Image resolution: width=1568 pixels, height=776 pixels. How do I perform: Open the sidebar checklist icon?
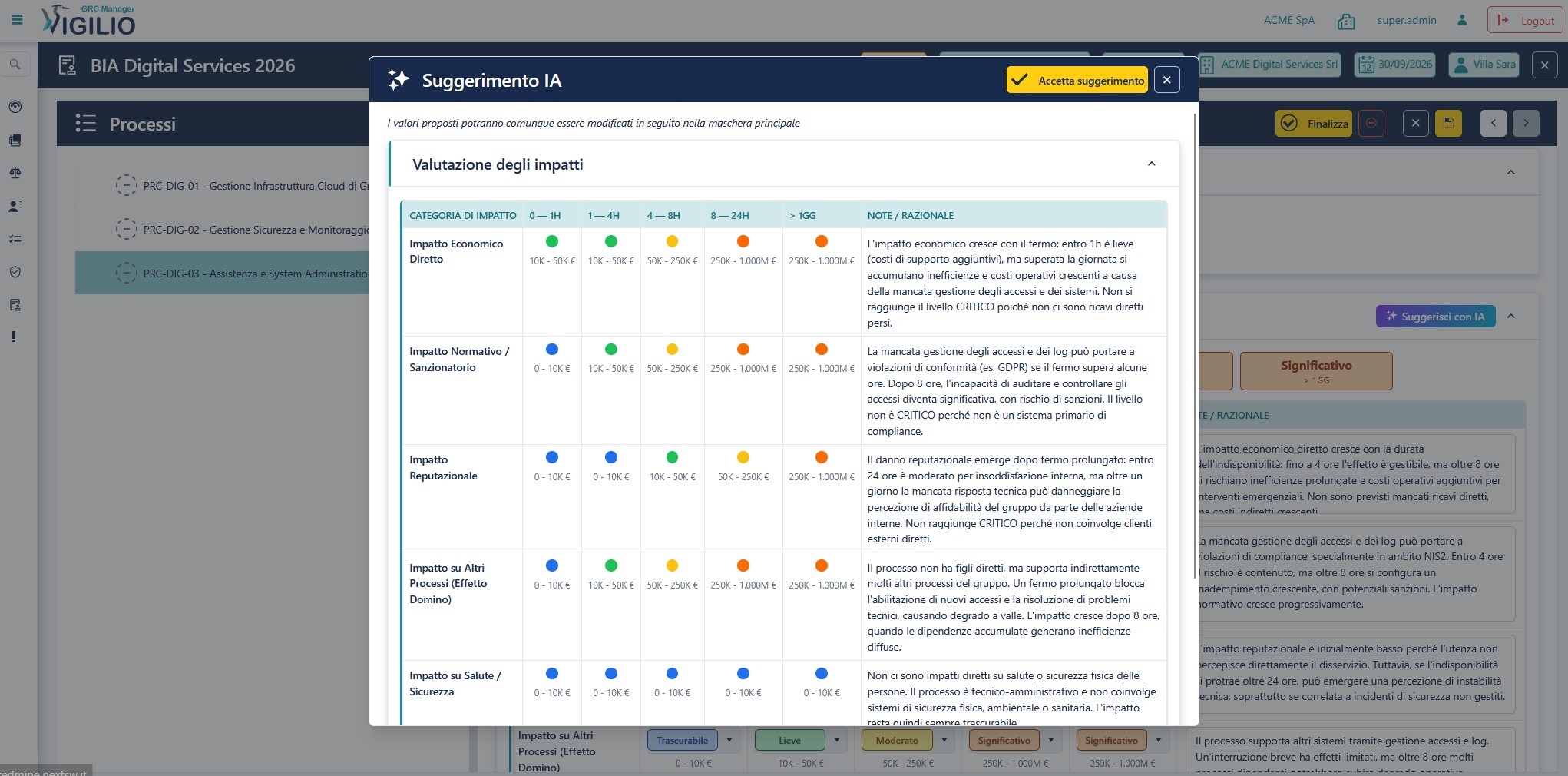(15, 239)
